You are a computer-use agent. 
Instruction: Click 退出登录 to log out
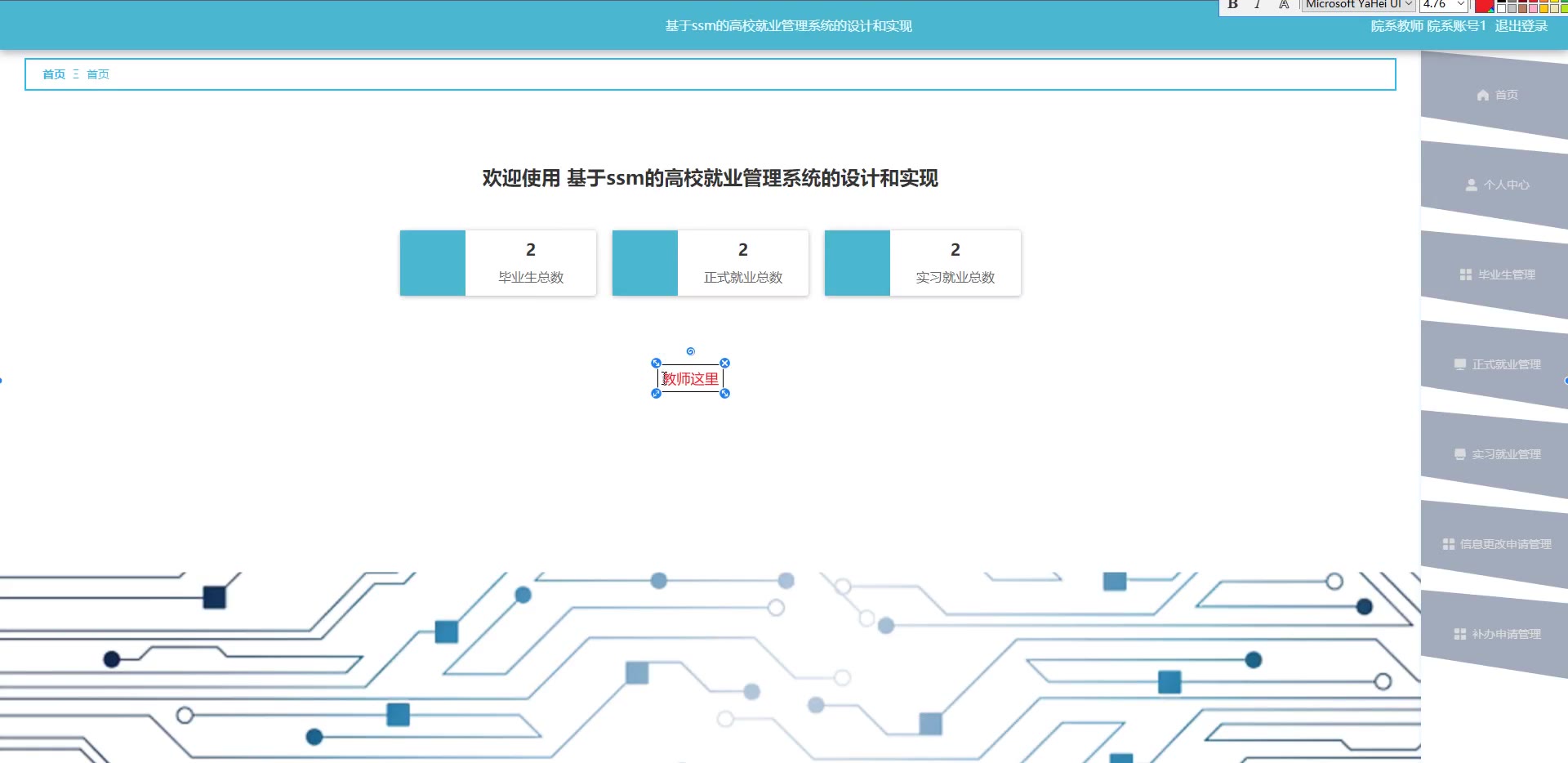tap(1521, 26)
